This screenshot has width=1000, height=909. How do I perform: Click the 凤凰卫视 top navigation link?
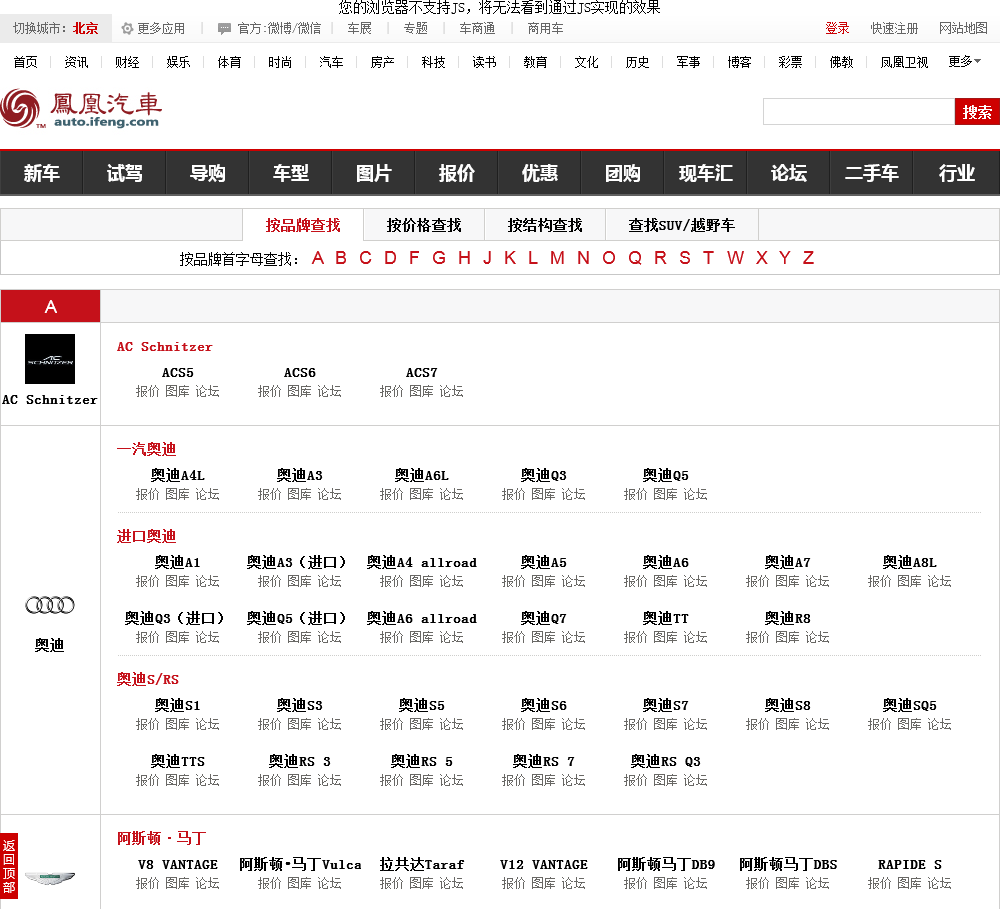pos(904,62)
